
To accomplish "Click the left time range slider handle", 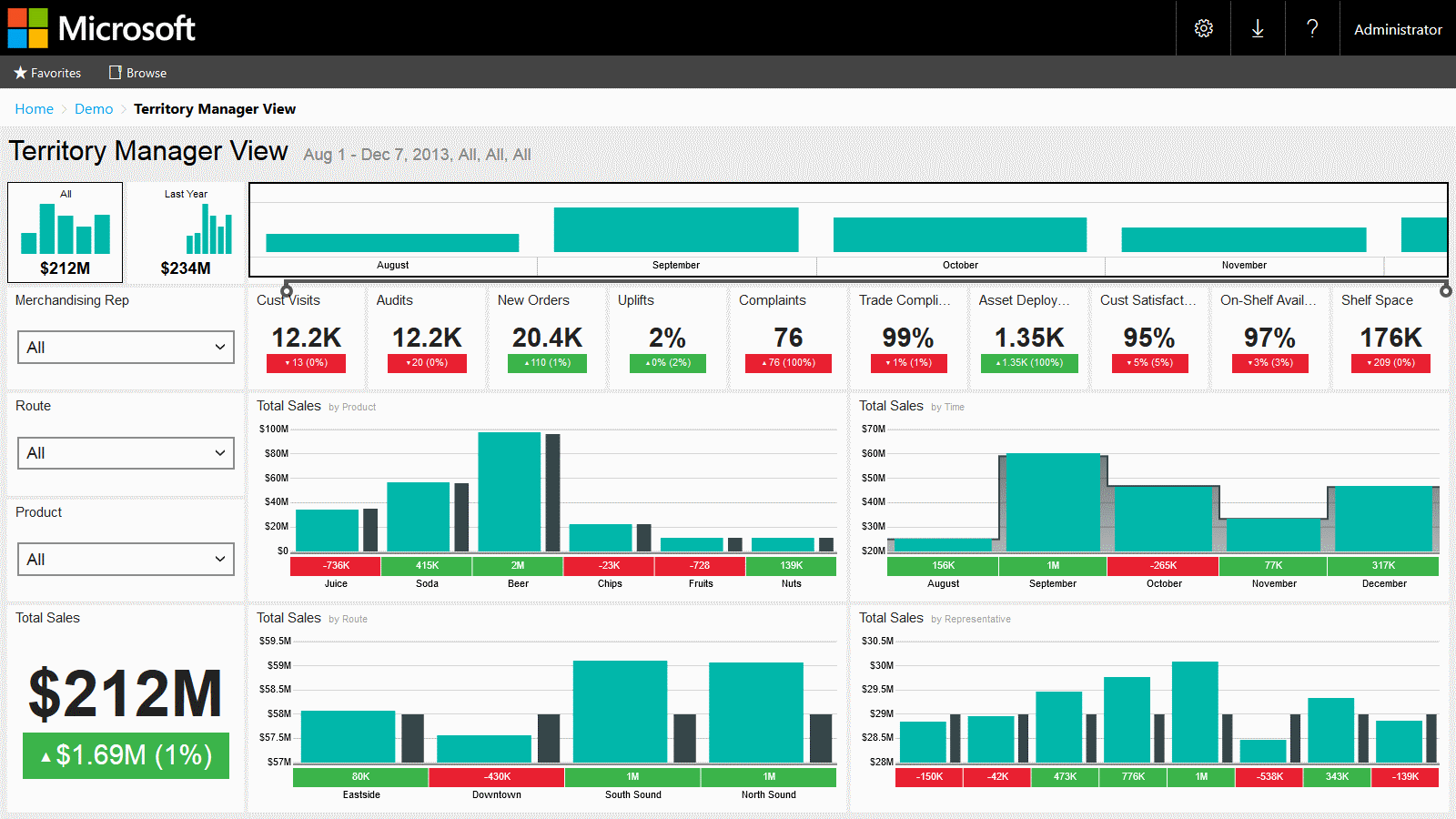I will 287,290.
